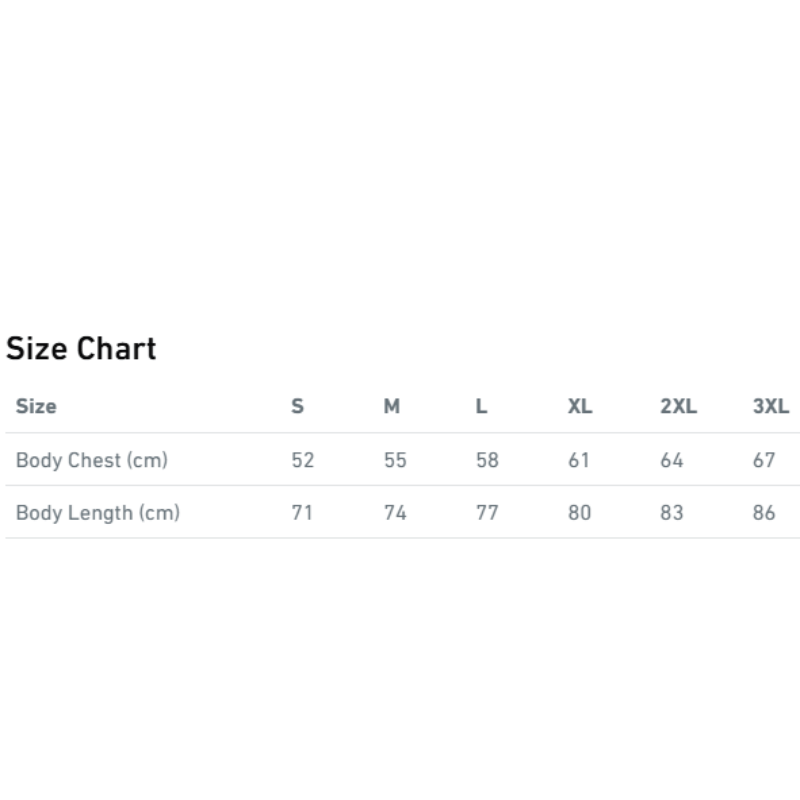This screenshot has width=800, height=800.
Task: Click the 2XL size column header
Action: click(x=678, y=406)
